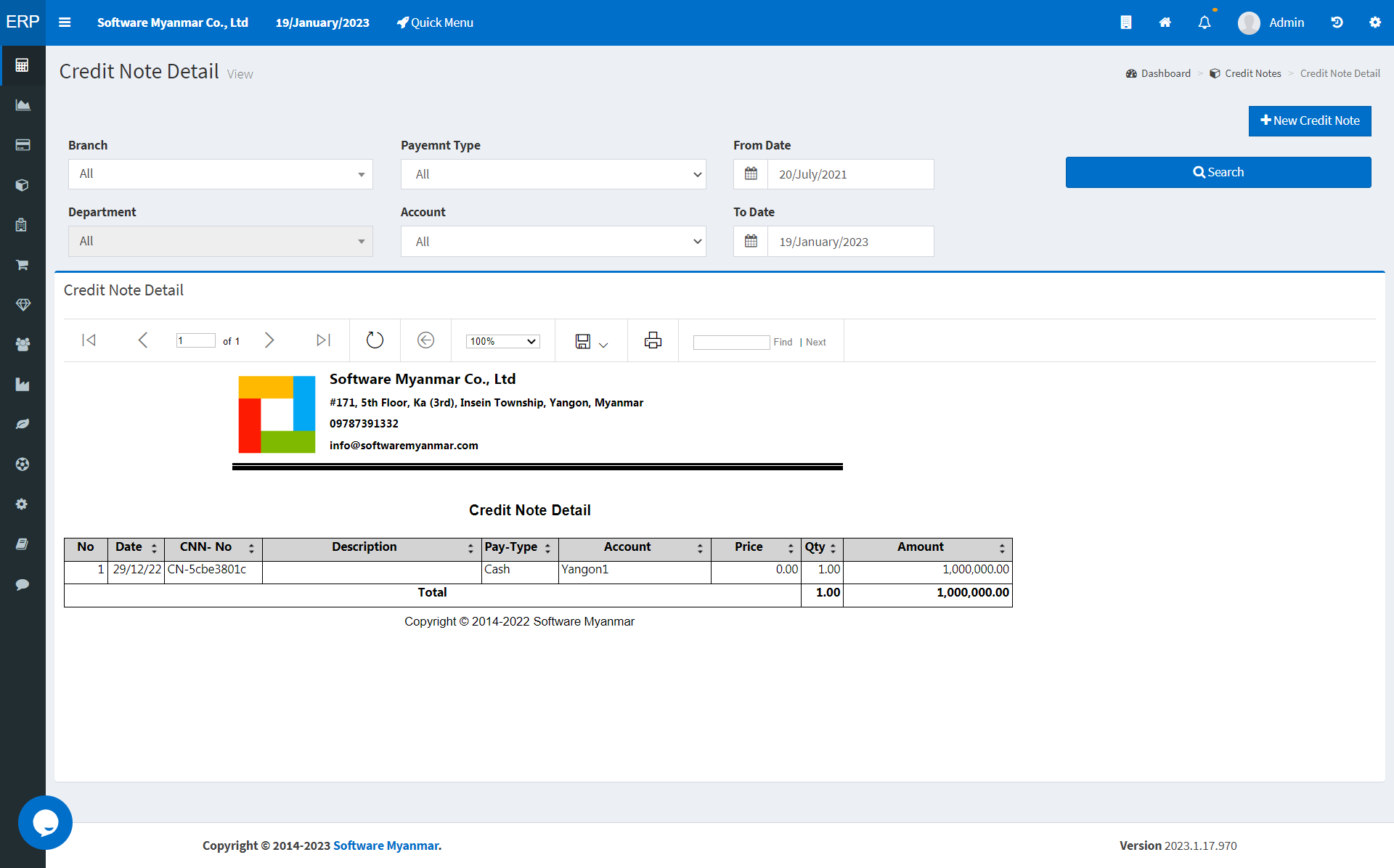Open the soccer ball sidebar icon

(x=23, y=464)
